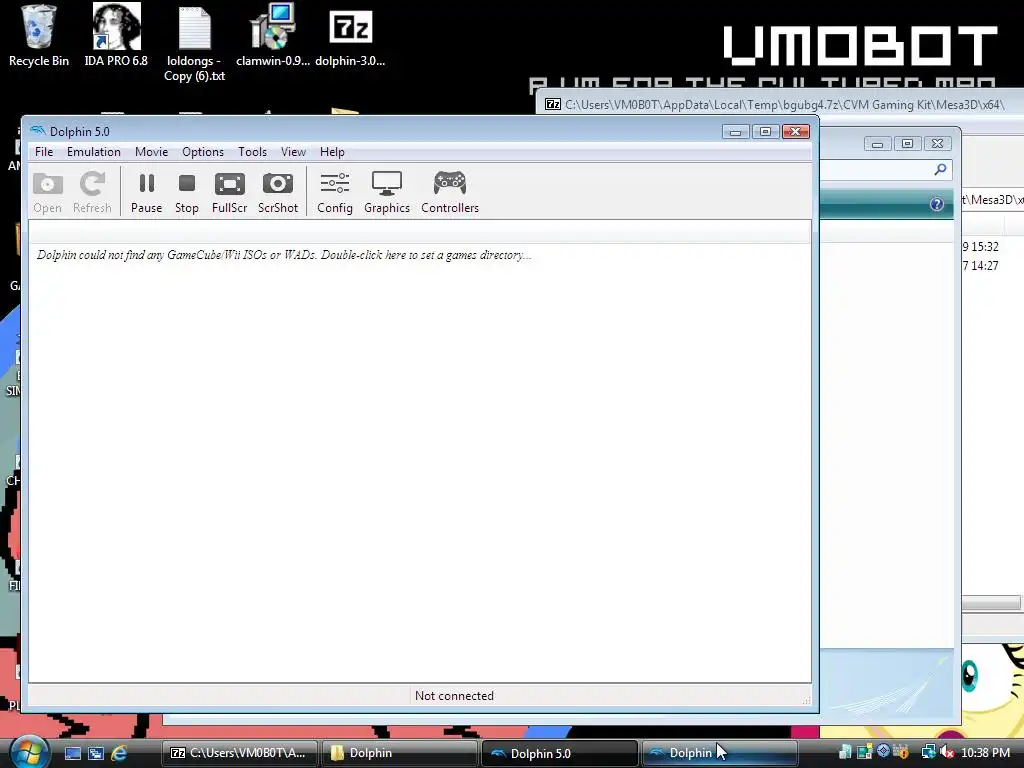Click the horizontal scrollbar in the 7-Zip window
The image size is (1024, 768).
pyautogui.click(x=990, y=603)
